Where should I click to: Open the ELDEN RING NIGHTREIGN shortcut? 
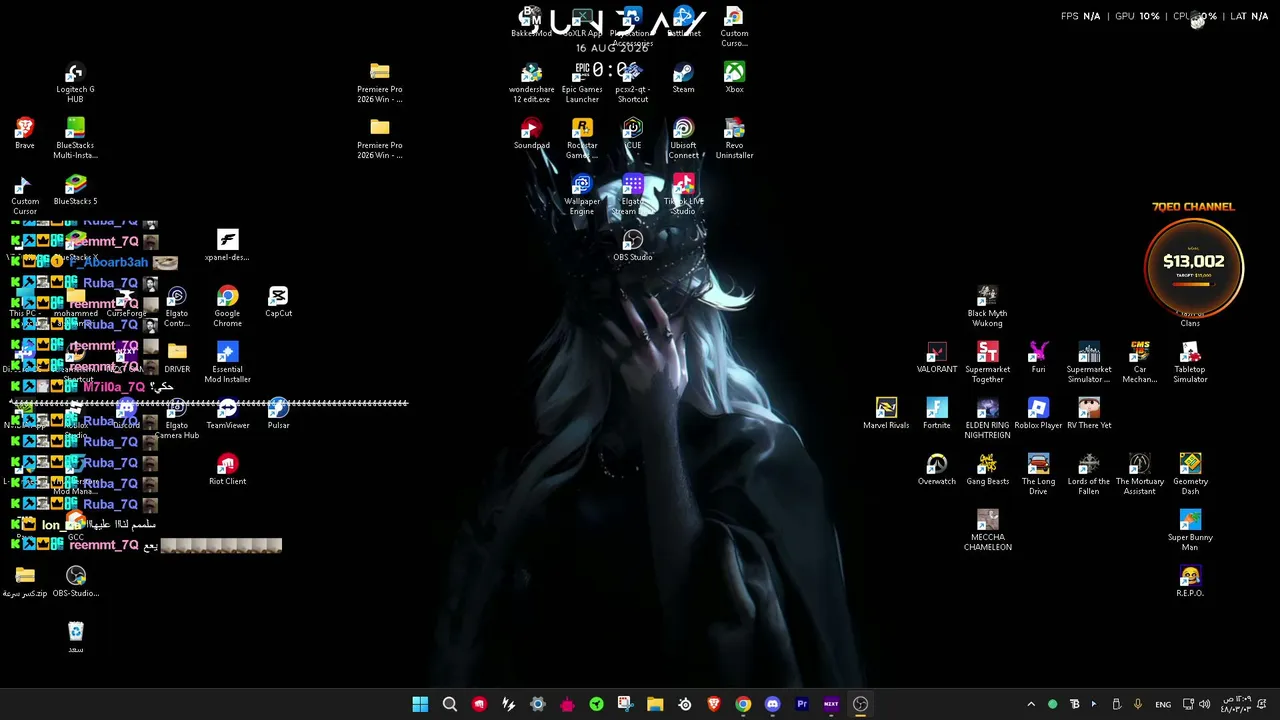point(987,419)
